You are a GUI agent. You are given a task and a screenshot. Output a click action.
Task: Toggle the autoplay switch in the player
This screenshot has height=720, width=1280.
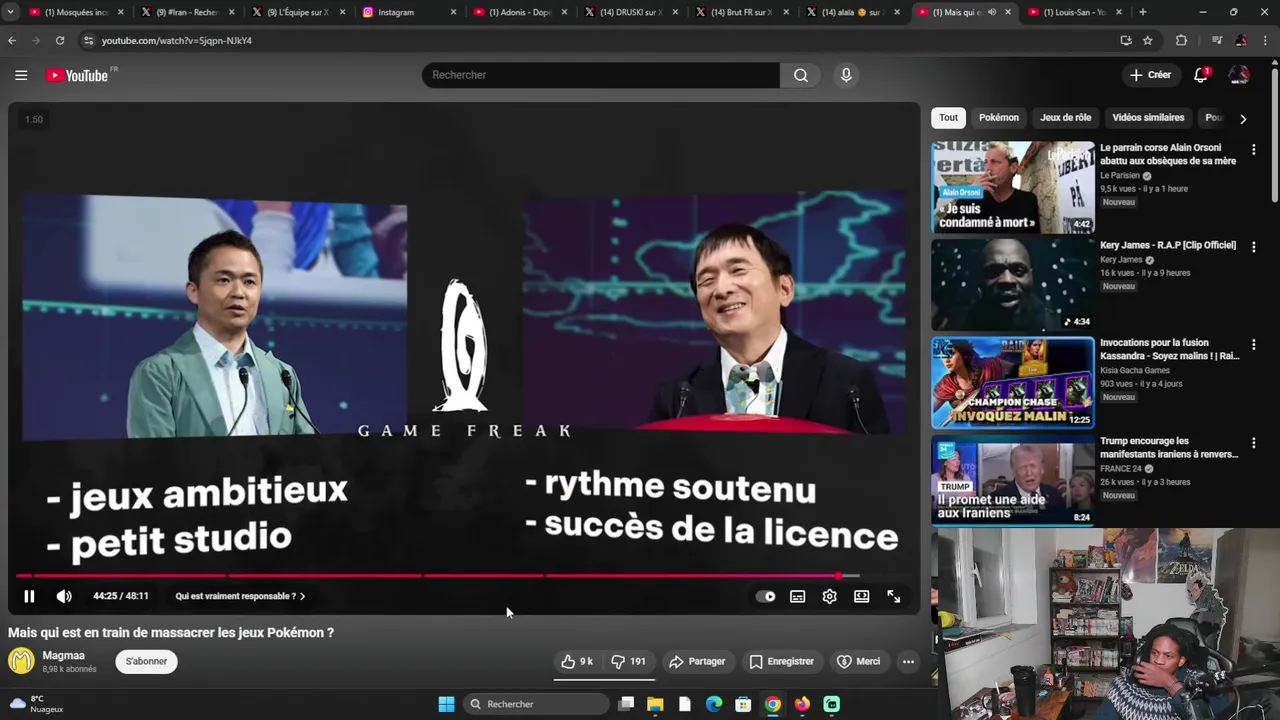(766, 596)
